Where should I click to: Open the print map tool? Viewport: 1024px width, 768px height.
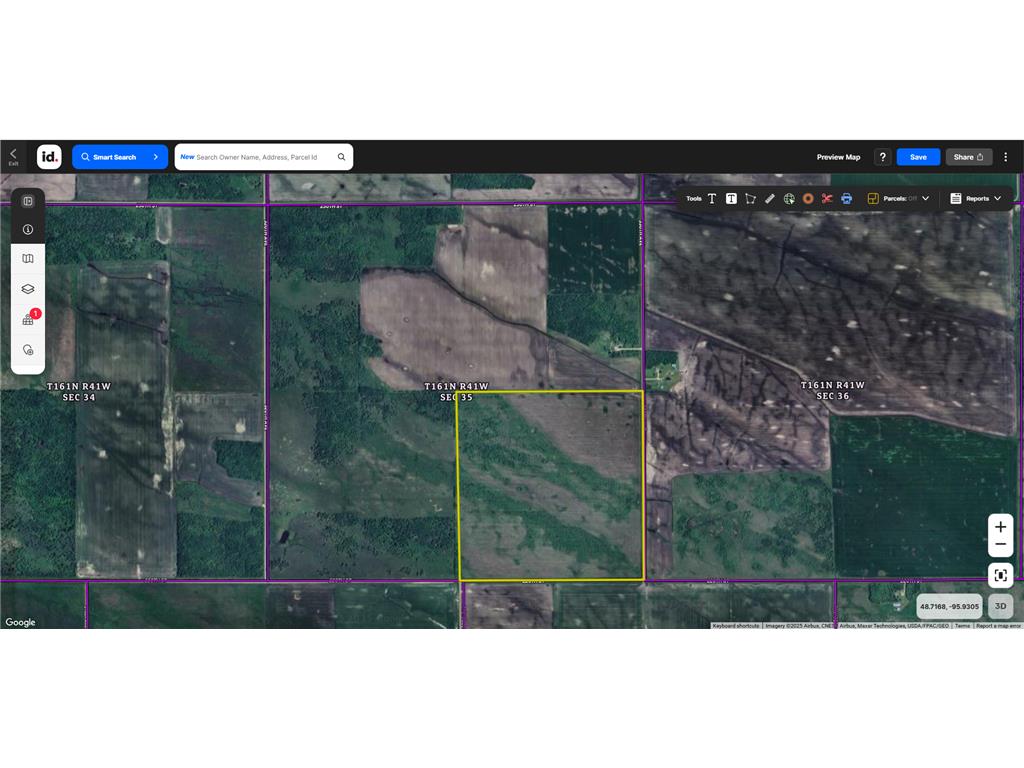[x=846, y=198]
